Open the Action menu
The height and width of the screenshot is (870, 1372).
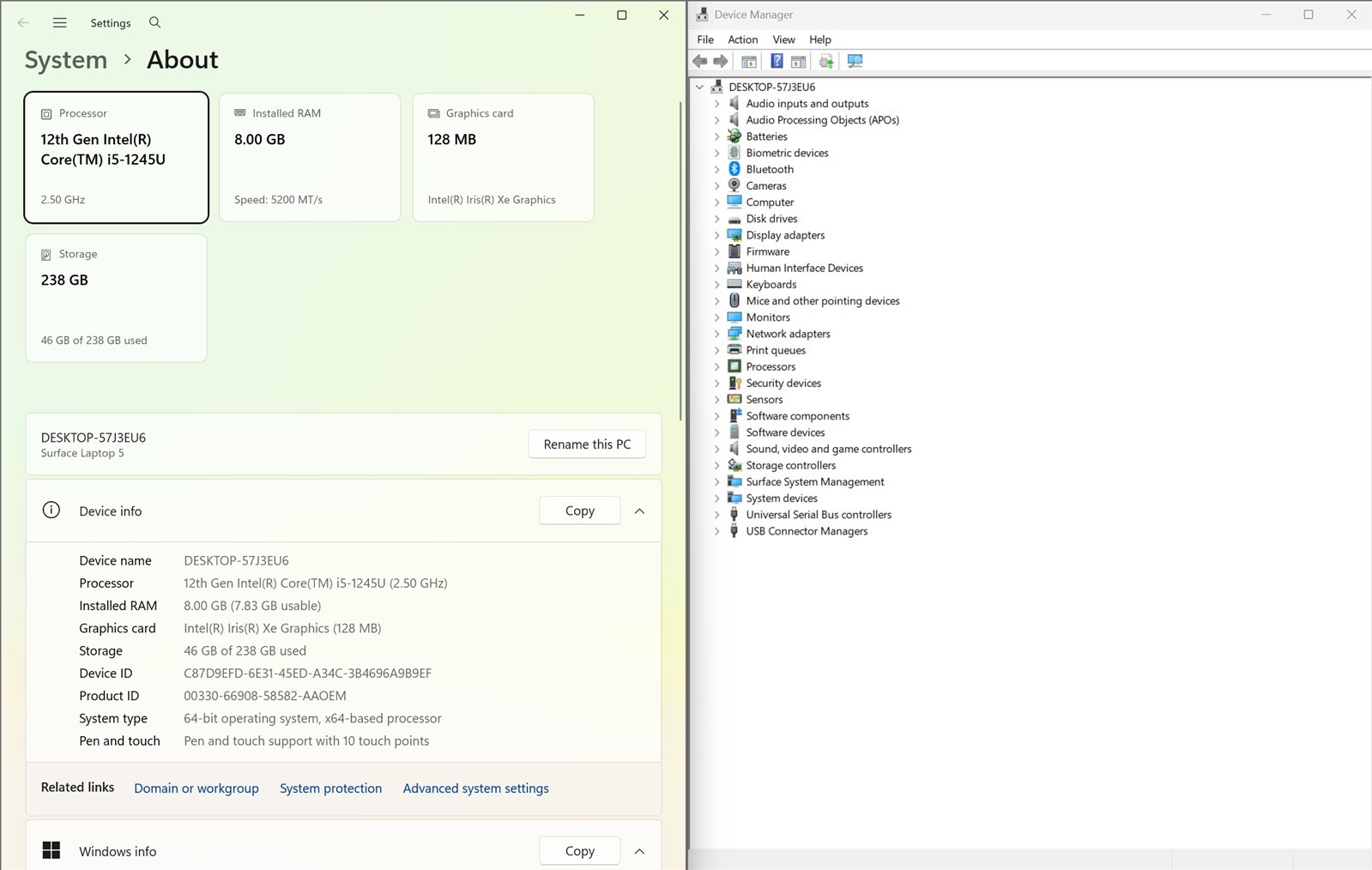[x=743, y=39]
